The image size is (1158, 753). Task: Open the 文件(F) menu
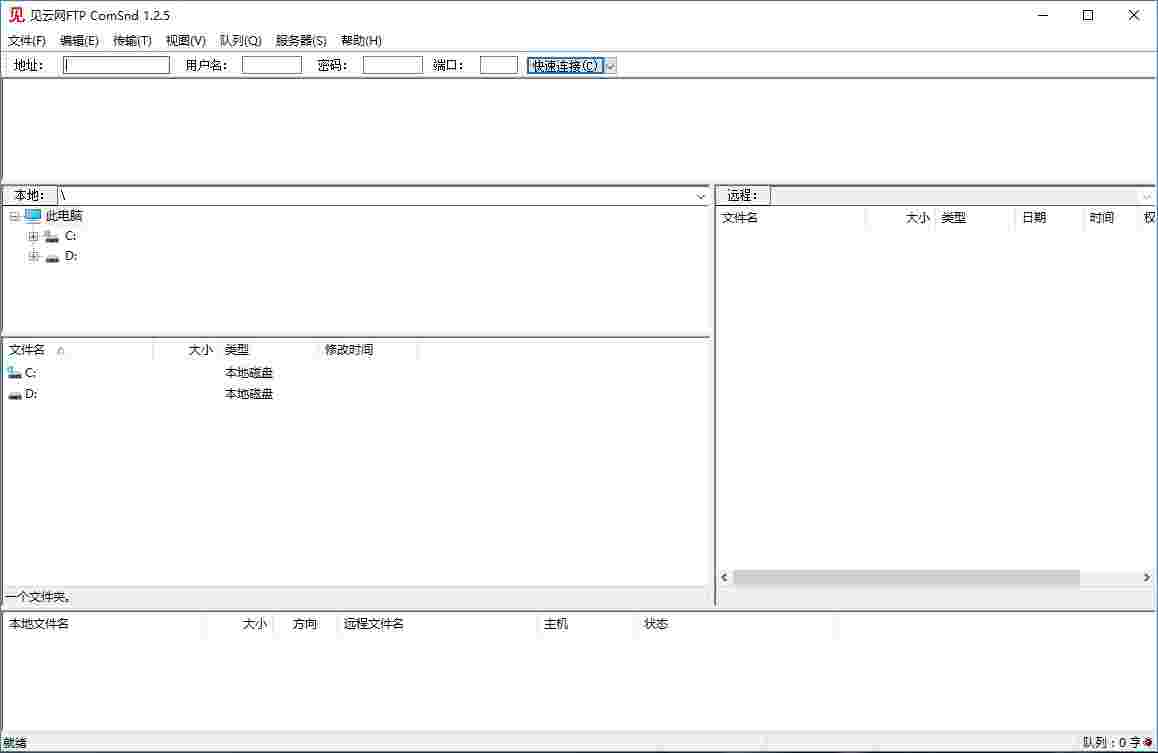[x=27, y=41]
